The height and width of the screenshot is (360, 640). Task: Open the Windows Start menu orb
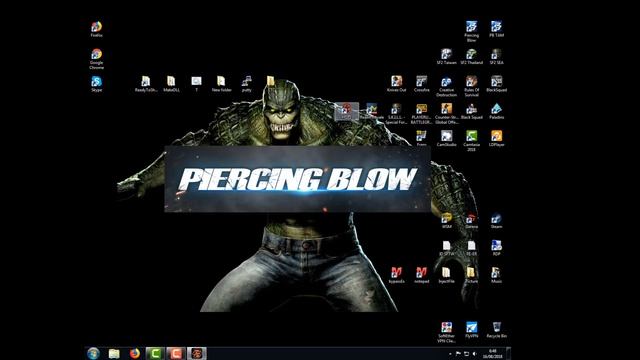93,353
